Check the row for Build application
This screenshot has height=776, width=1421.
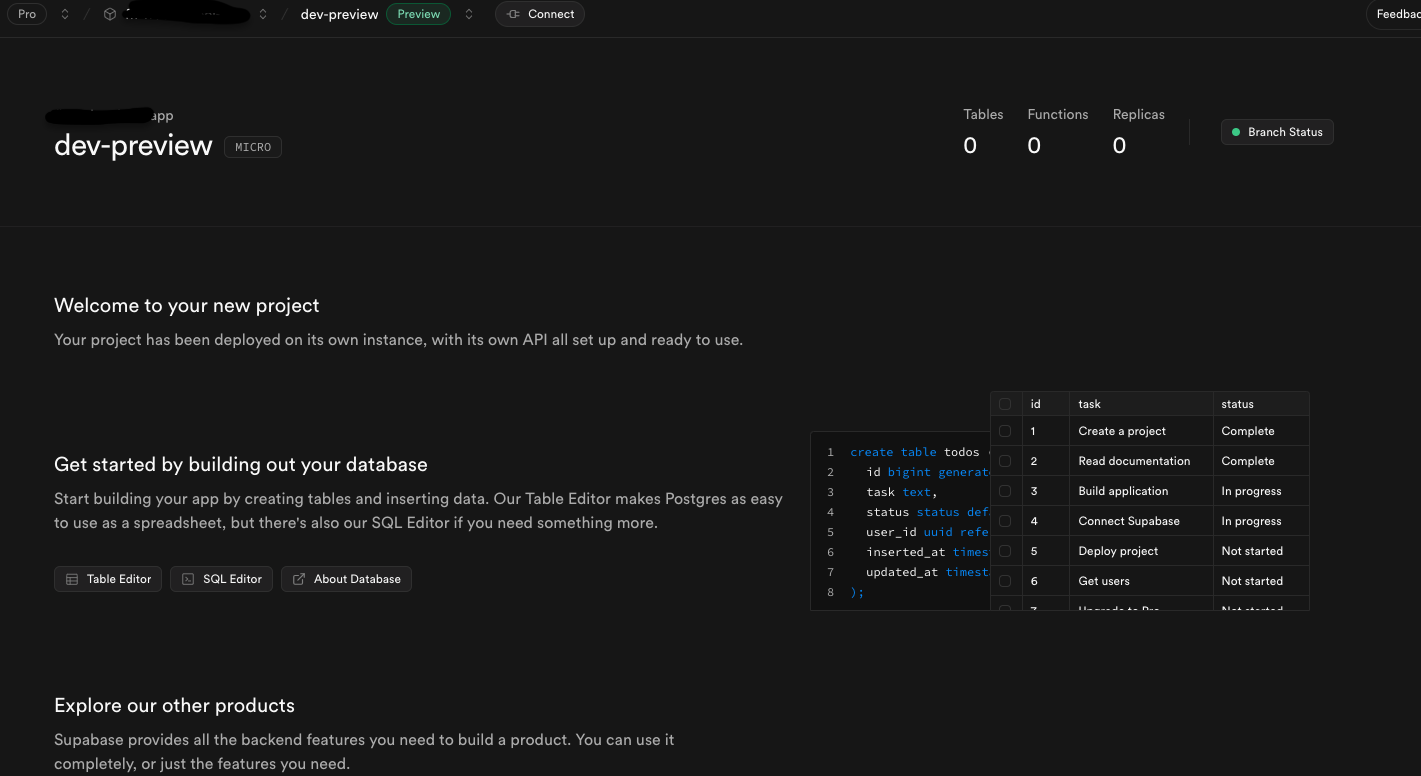(1005, 491)
